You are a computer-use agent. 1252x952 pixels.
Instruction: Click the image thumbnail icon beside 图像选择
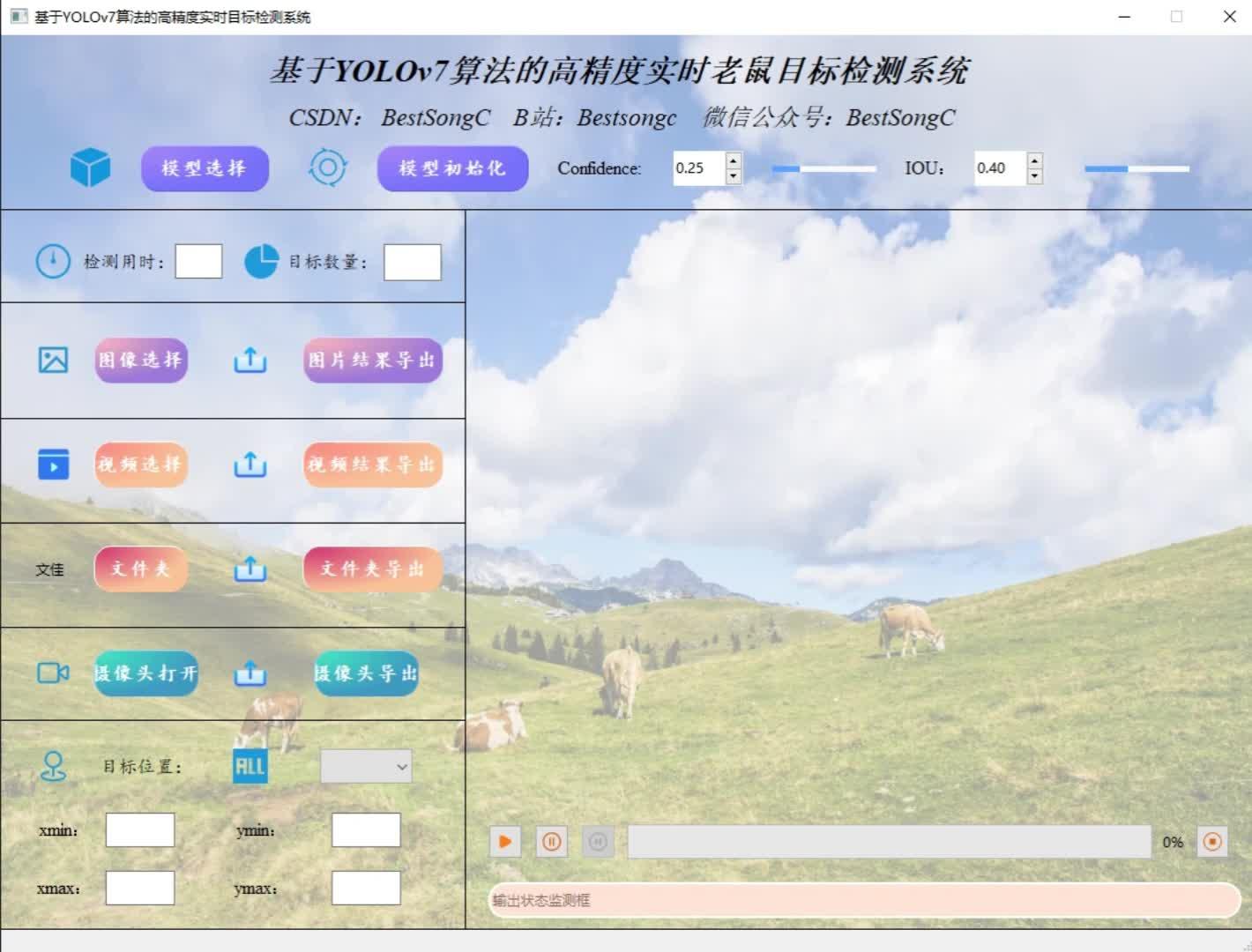click(52, 361)
